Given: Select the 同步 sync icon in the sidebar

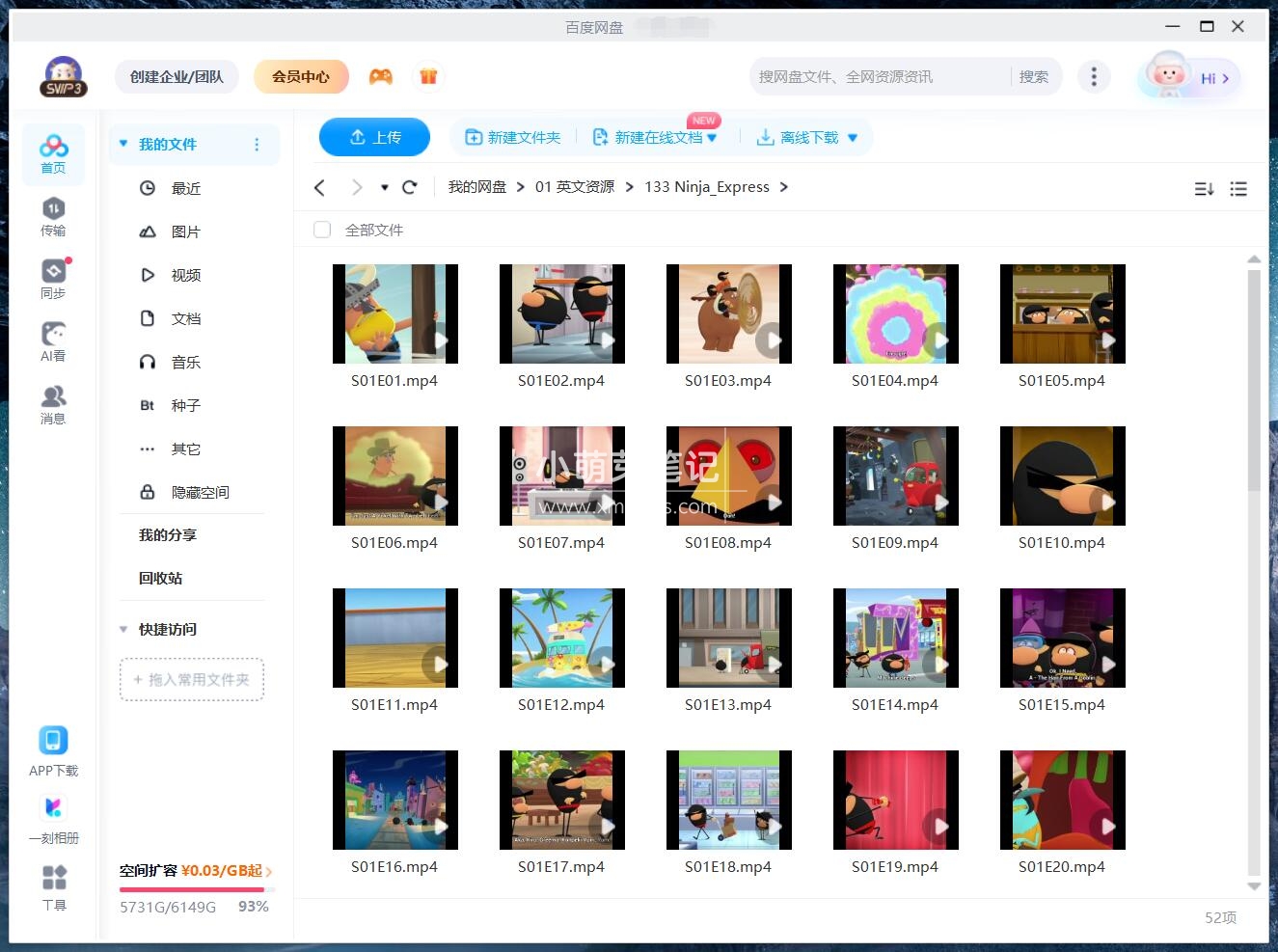Looking at the screenshot, I should pyautogui.click(x=53, y=277).
